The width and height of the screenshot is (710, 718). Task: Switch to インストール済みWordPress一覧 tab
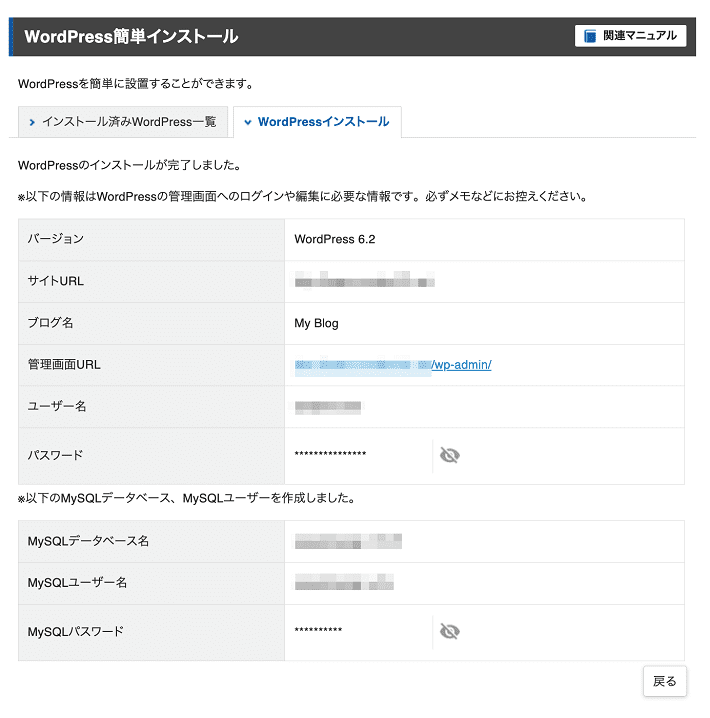tap(123, 122)
